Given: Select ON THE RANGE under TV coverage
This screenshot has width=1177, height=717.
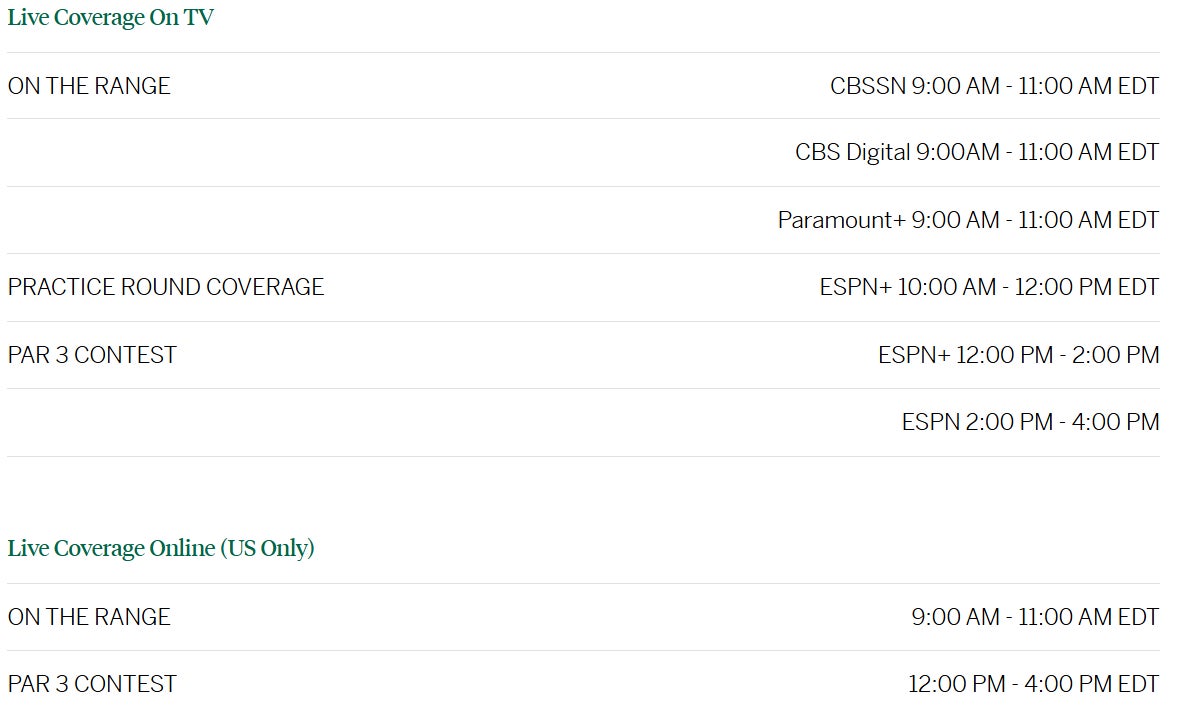Looking at the screenshot, I should pos(89,86).
